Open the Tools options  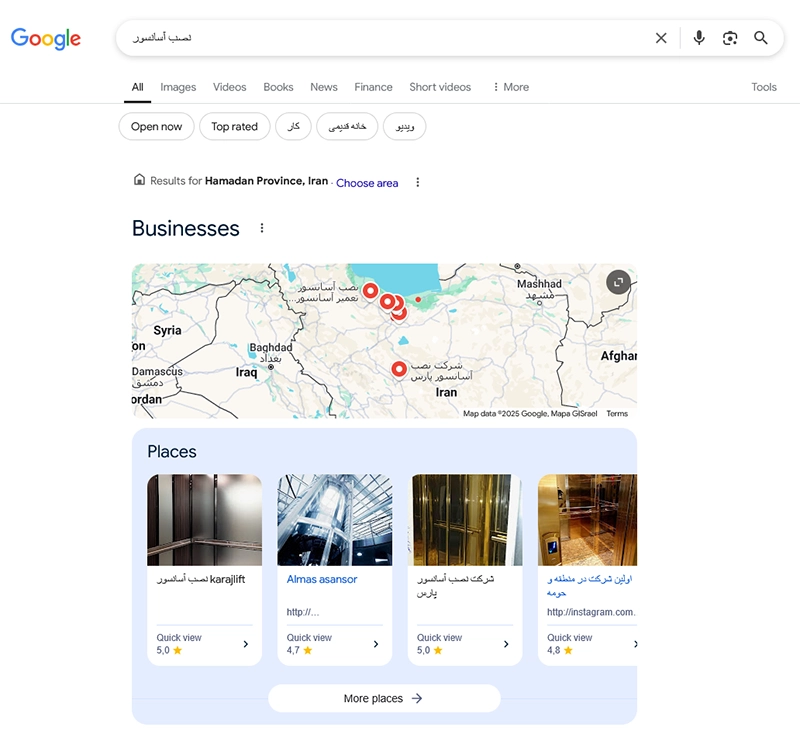tap(764, 87)
